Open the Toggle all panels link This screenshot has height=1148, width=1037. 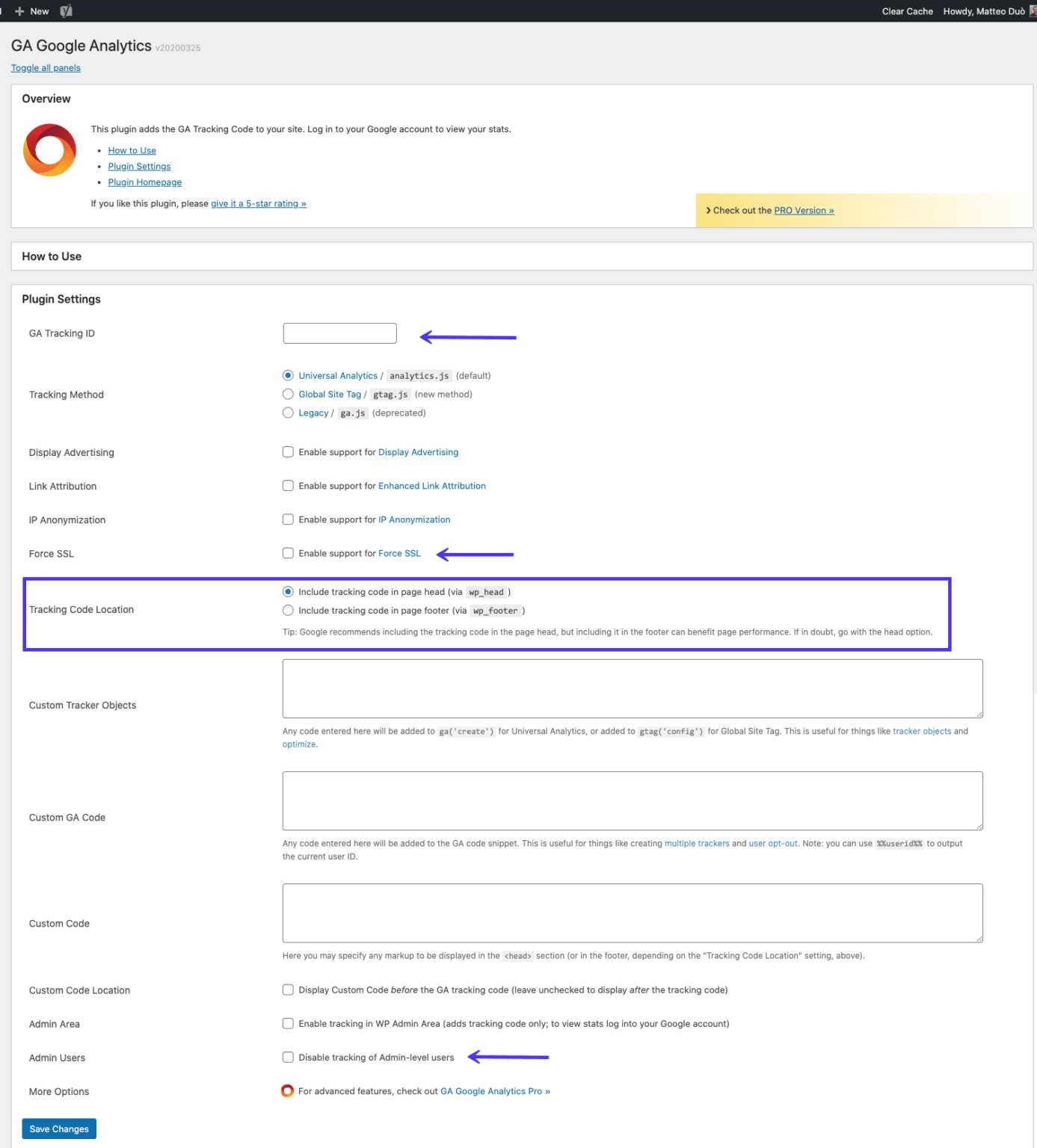[46, 68]
